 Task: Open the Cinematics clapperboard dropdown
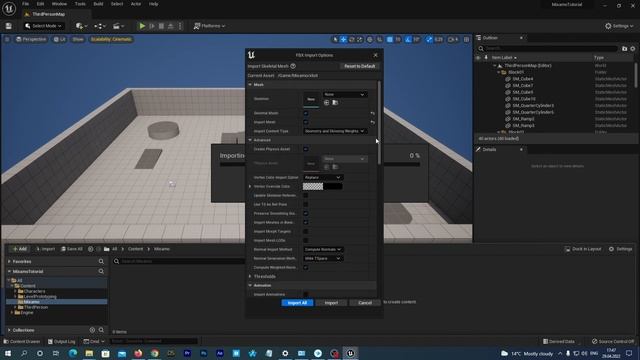click(118, 26)
